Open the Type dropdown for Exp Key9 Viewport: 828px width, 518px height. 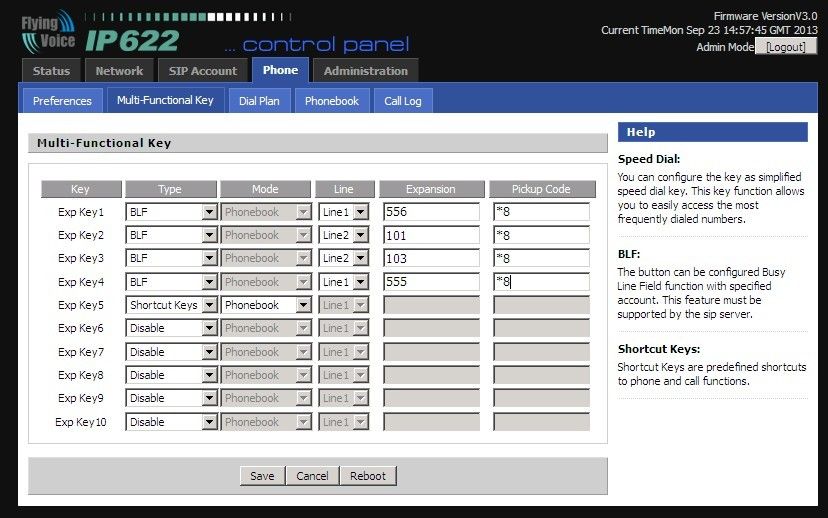(171, 398)
